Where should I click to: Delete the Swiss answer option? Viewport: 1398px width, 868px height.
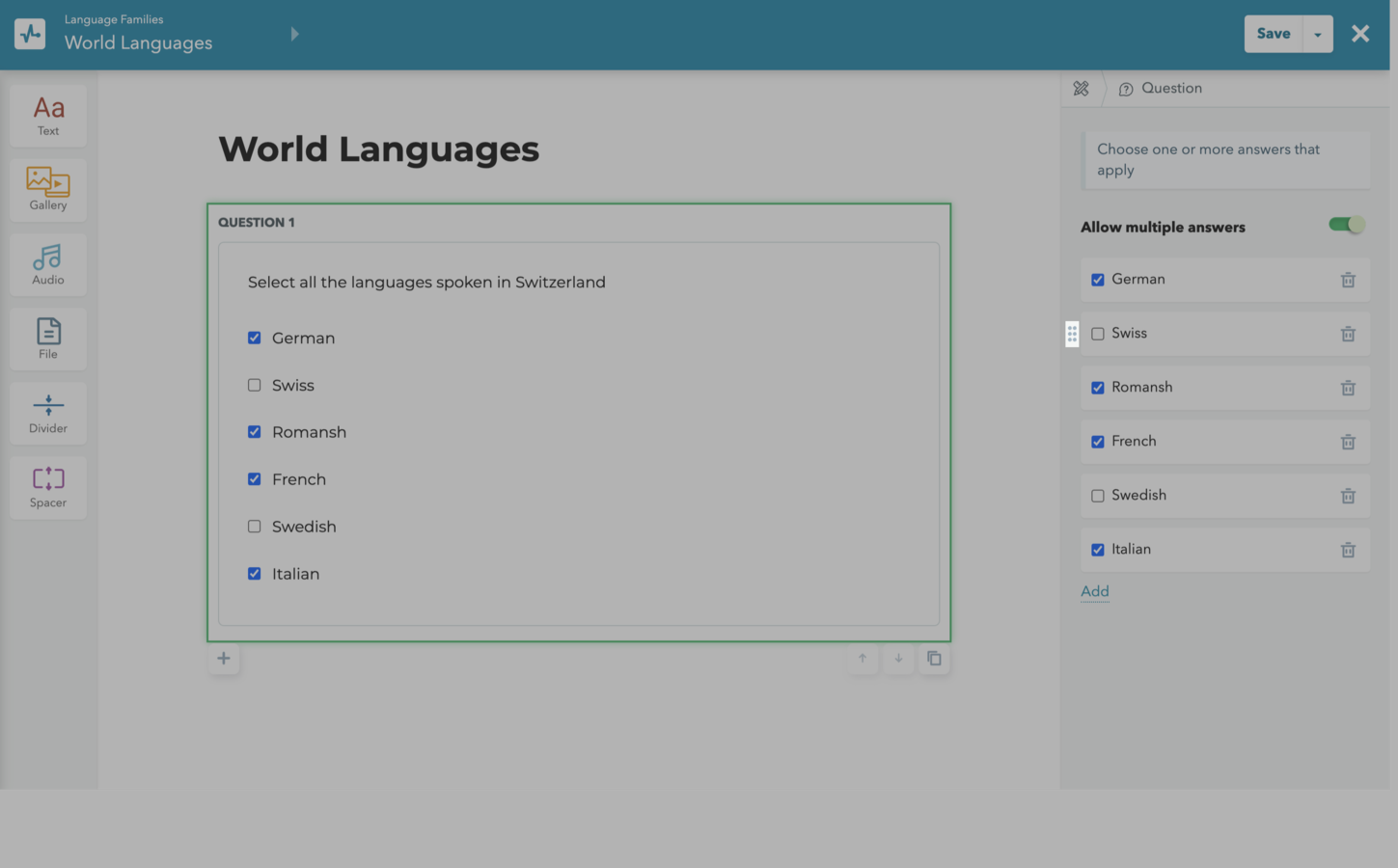(1348, 334)
